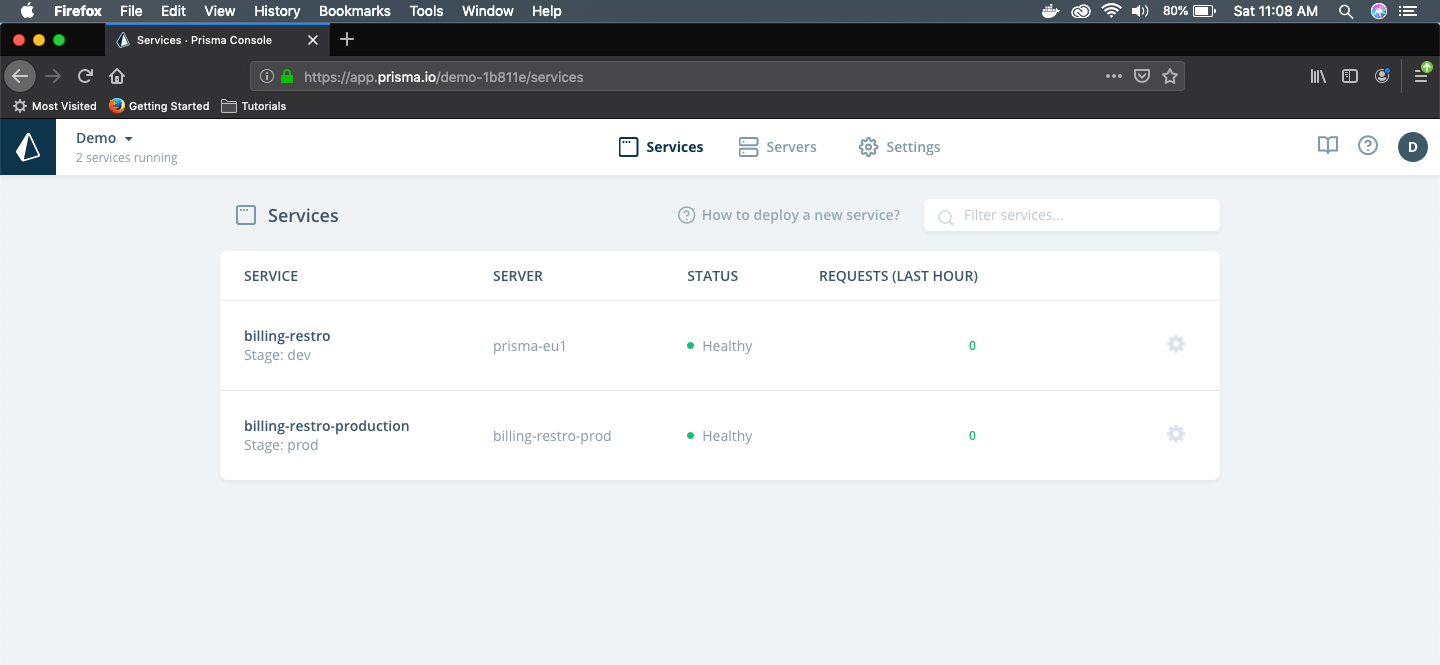Open Tutorials bookmarks folder

pyautogui.click(x=254, y=106)
